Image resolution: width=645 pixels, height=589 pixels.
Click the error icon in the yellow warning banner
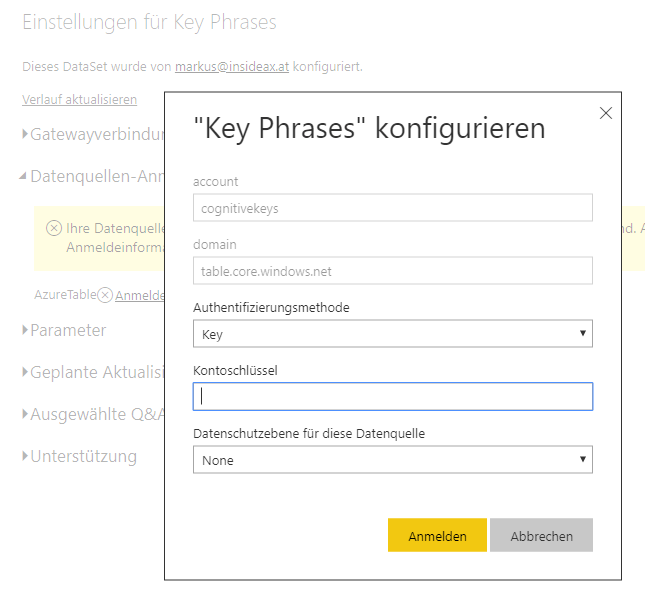[x=54, y=228]
